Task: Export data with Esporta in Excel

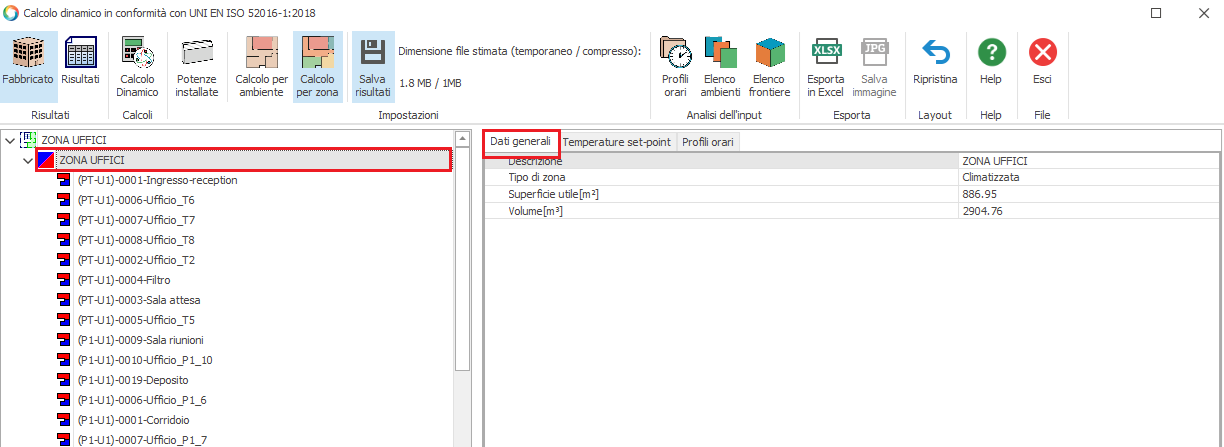Action: point(826,66)
